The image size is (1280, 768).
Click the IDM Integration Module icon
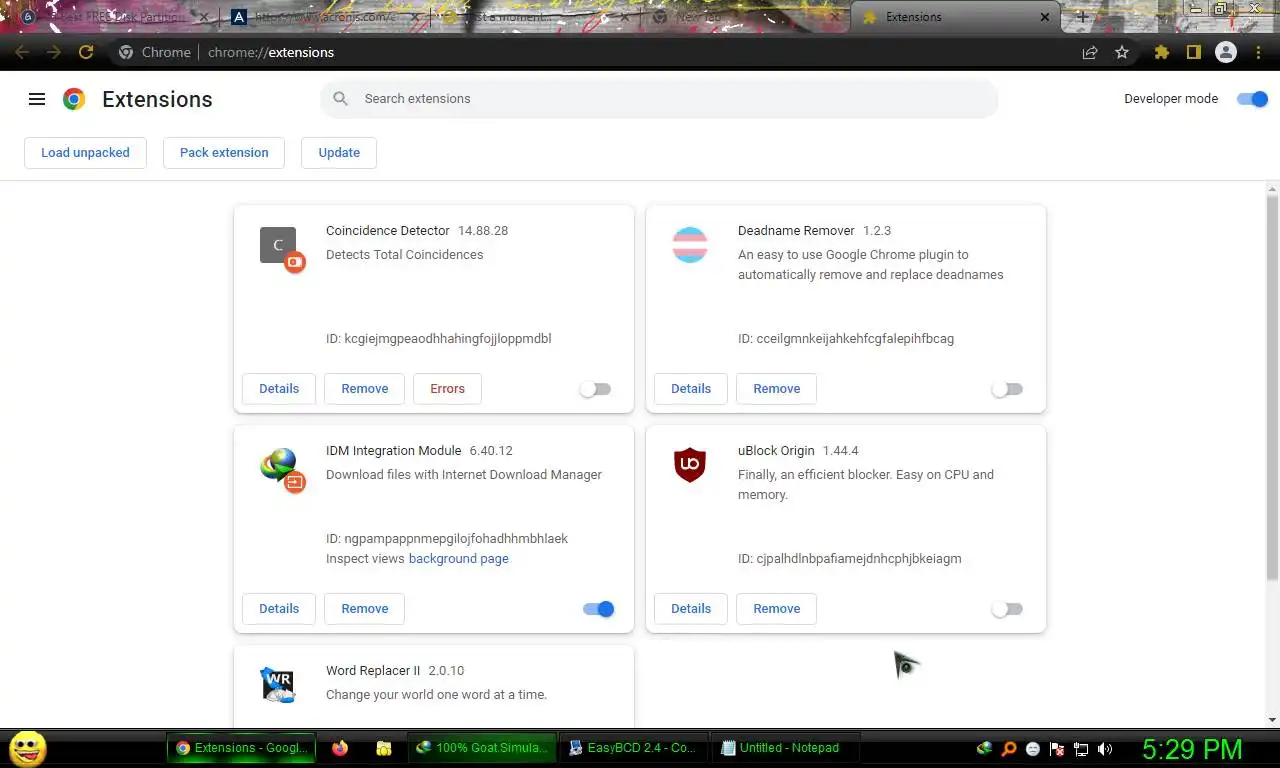pyautogui.click(x=281, y=468)
